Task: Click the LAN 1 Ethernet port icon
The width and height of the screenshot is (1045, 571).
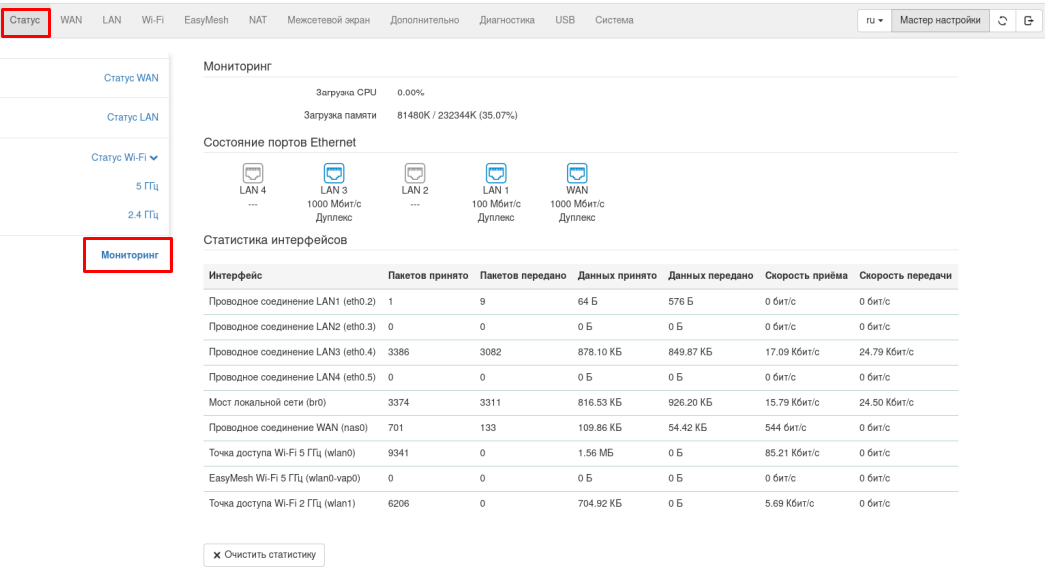Action: click(496, 172)
